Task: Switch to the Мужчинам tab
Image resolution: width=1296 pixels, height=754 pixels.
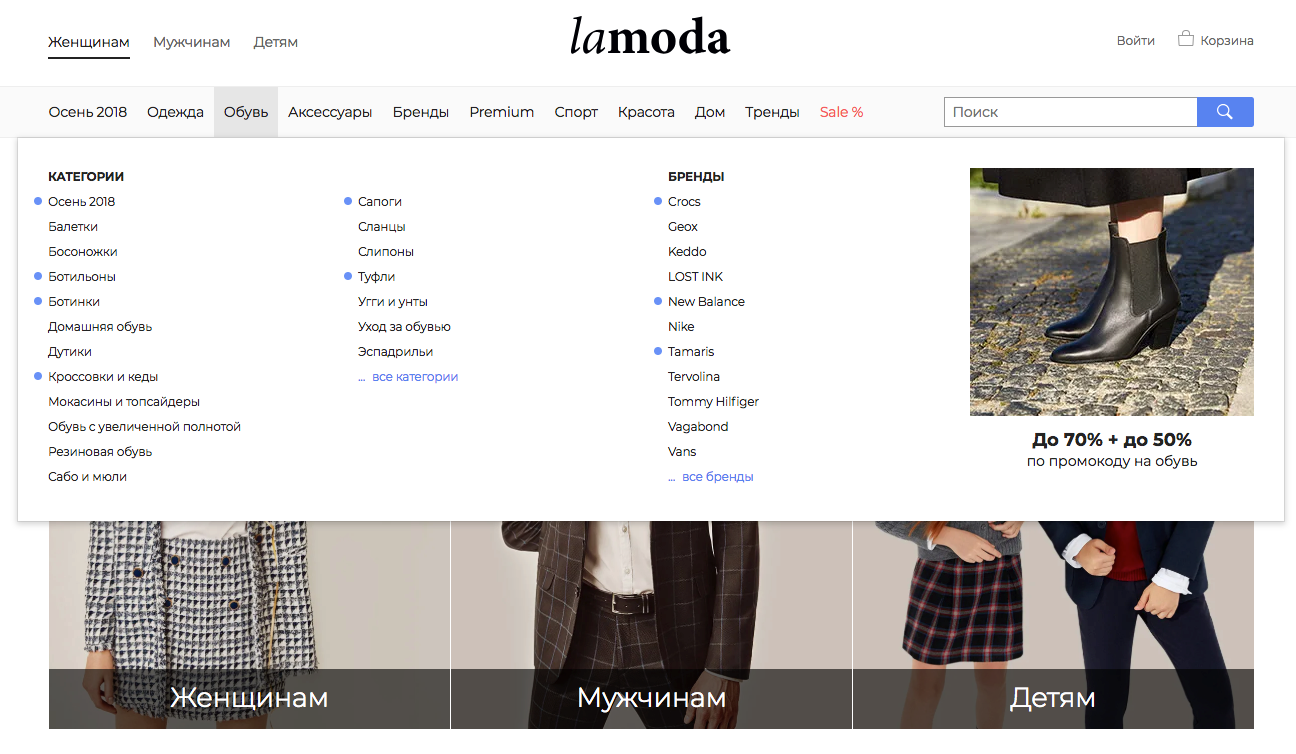Action: click(x=192, y=42)
